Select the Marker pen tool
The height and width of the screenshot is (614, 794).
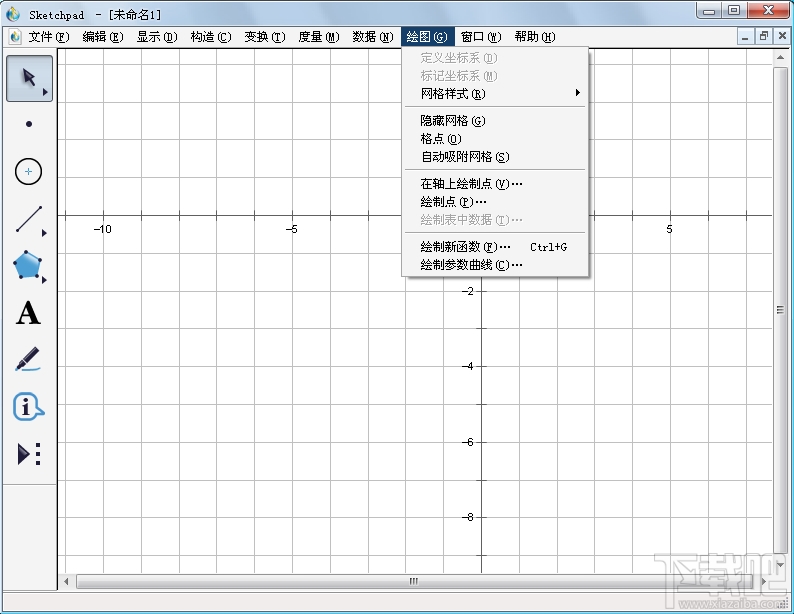coord(27,359)
